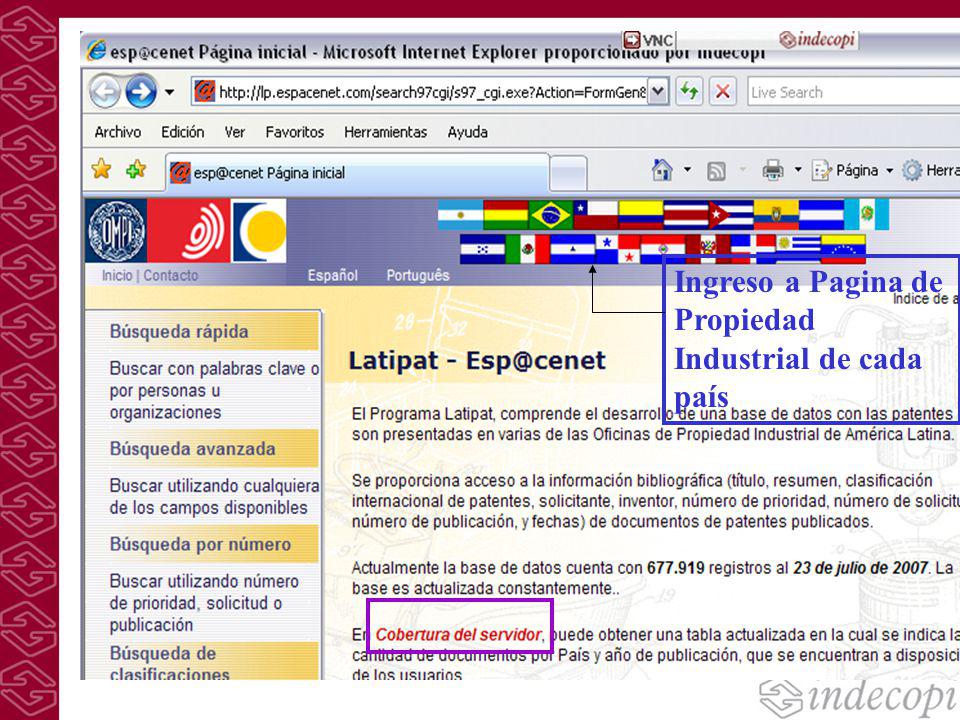Click the browser Forward arrow button
The image size is (960, 720).
pyautogui.click(x=141, y=92)
